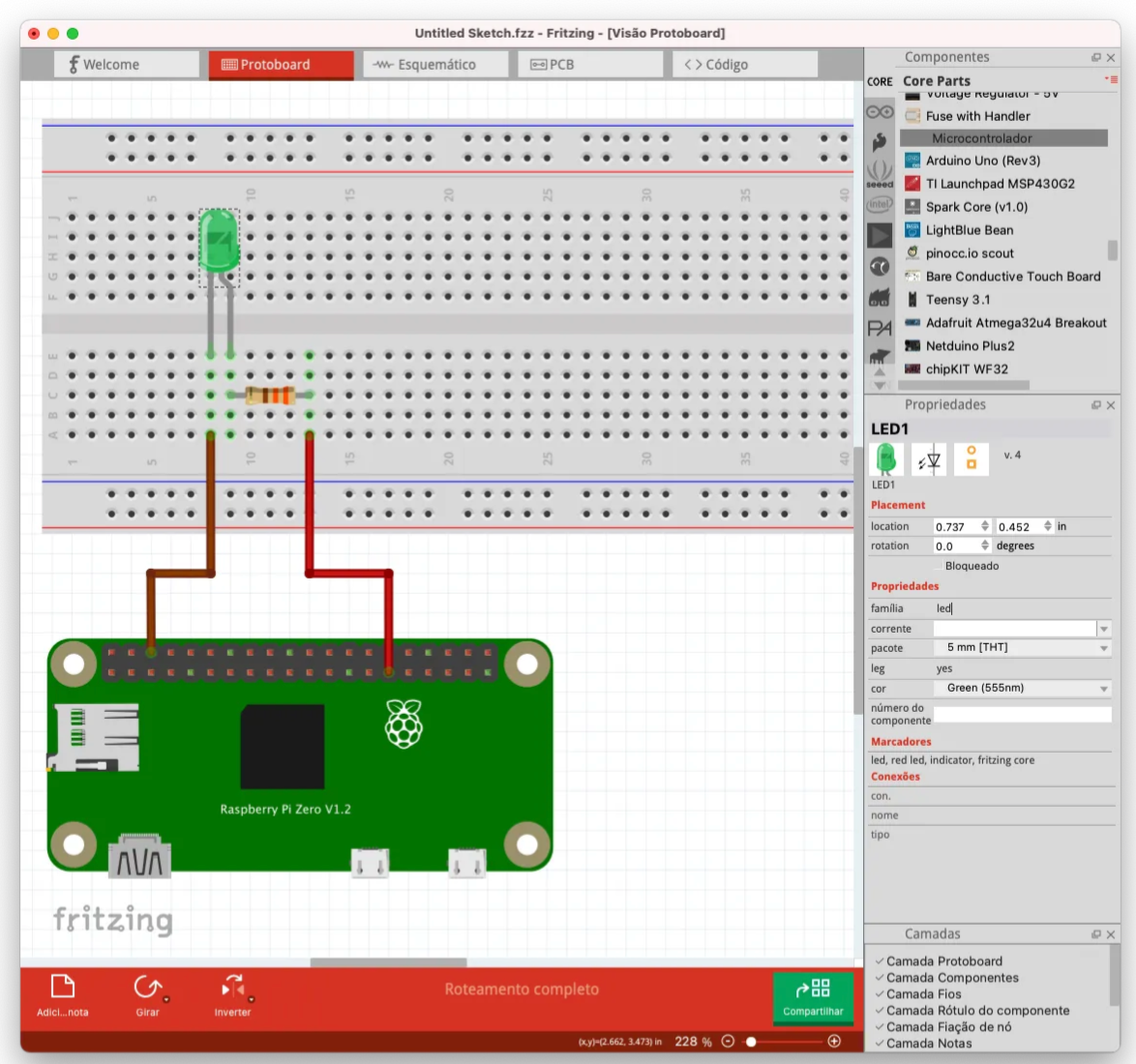The height and width of the screenshot is (1064, 1136).
Task: Show LED1 breadboard view thumbnail
Action: 886,459
